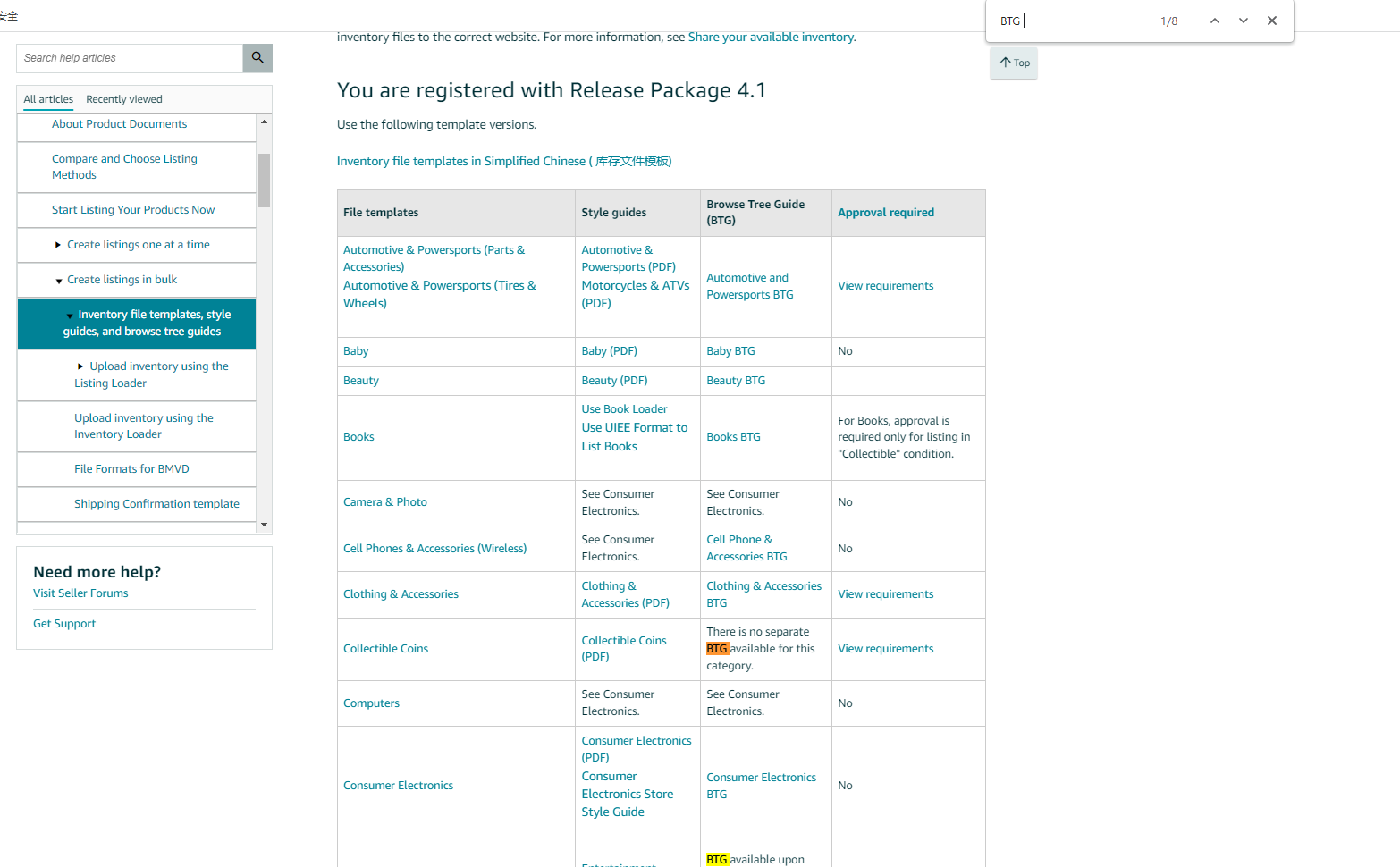Open Compare and Choose Listing Methods
Viewport: 1400px width, 867px height.
(124, 167)
